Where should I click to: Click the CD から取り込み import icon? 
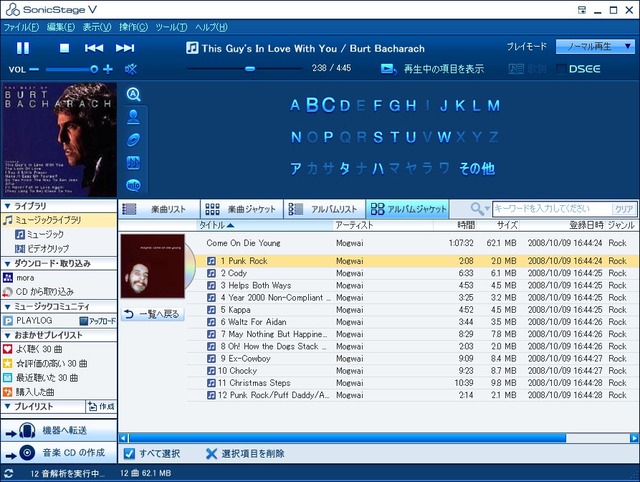(x=8, y=292)
